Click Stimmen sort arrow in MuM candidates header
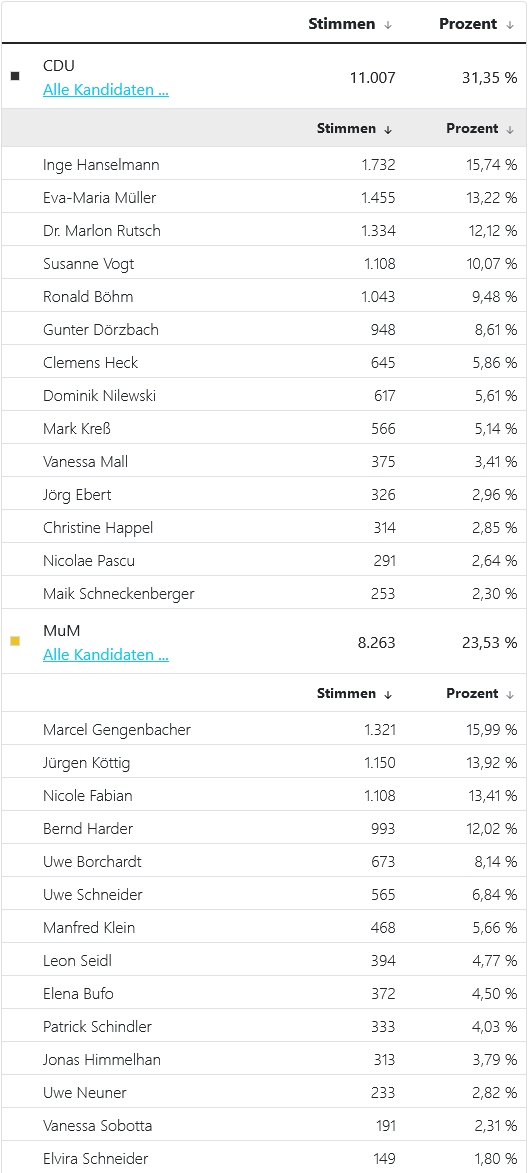Image resolution: width=529 pixels, height=1173 pixels. (x=388, y=693)
